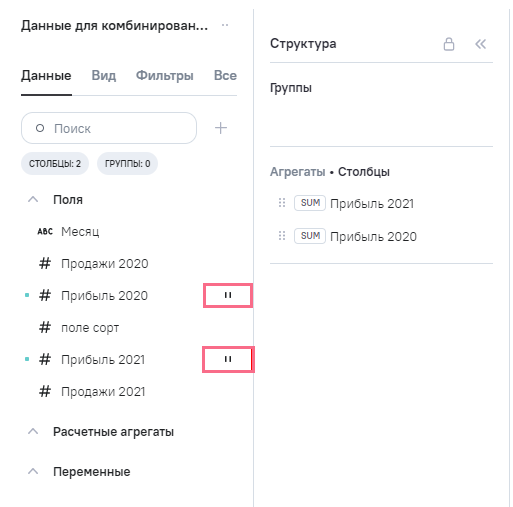Click the pause-style icon next to Прибыль 2020

coord(228,295)
